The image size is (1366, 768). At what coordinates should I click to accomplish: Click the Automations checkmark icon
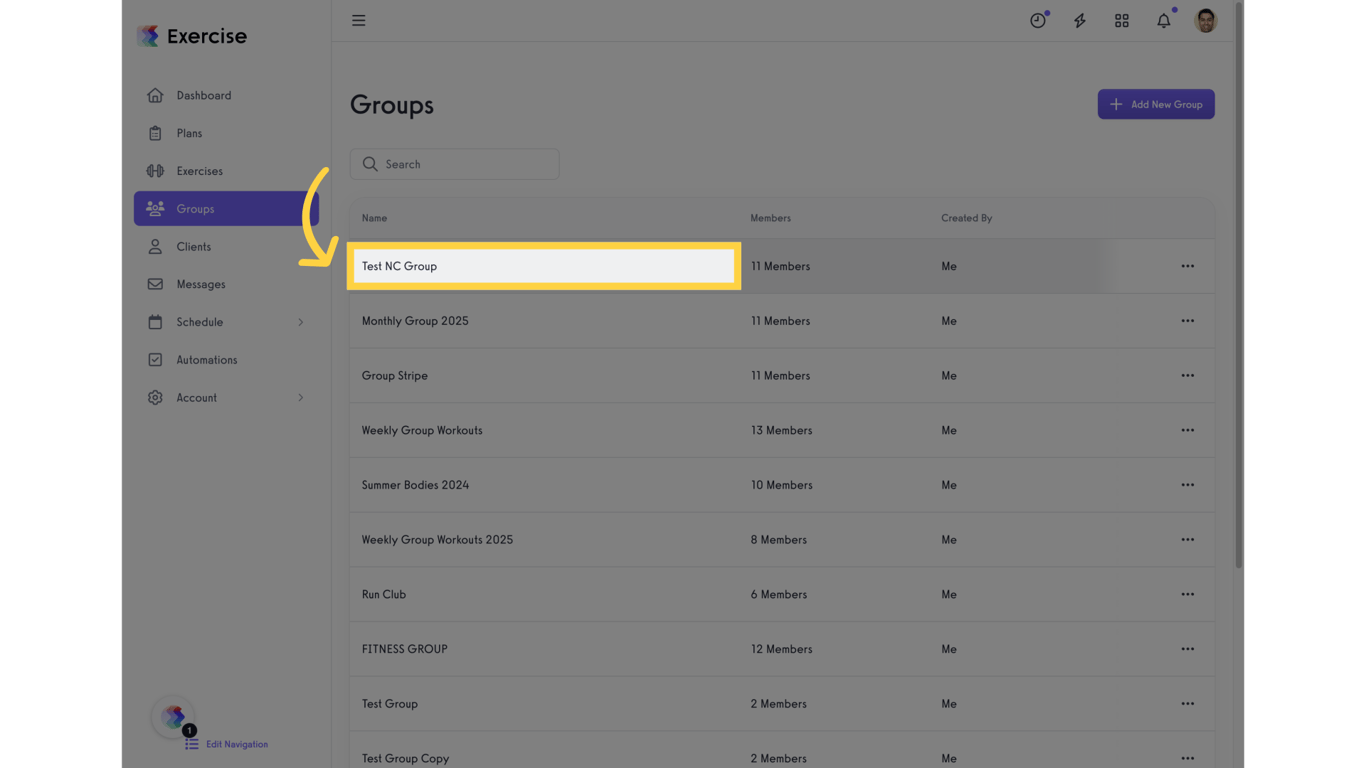click(155, 359)
